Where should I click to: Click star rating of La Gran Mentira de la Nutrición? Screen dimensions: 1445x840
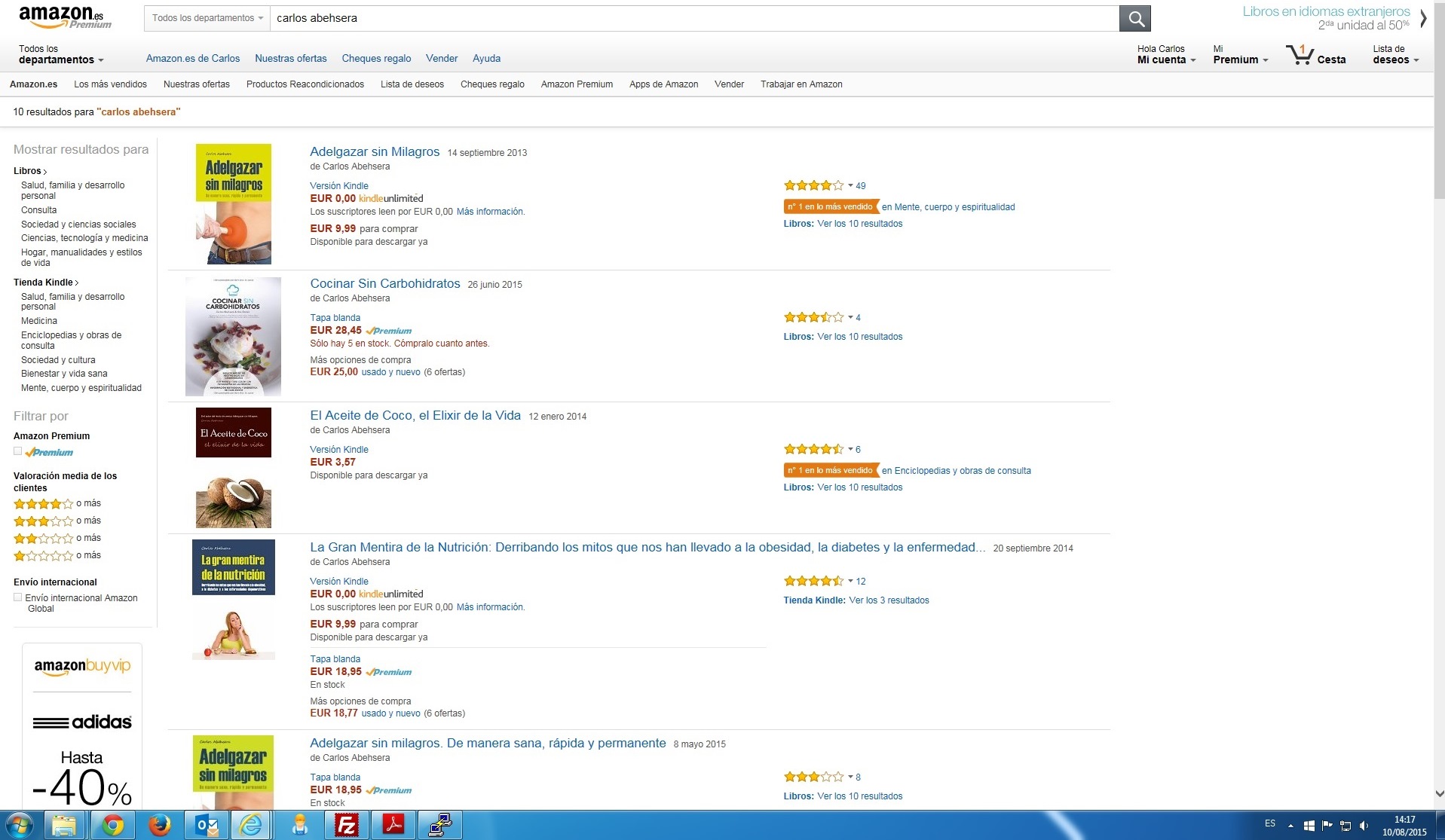pos(813,581)
